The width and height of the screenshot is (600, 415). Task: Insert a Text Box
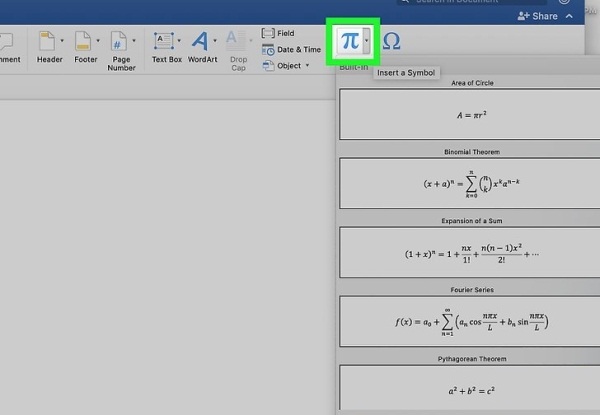pos(165,42)
